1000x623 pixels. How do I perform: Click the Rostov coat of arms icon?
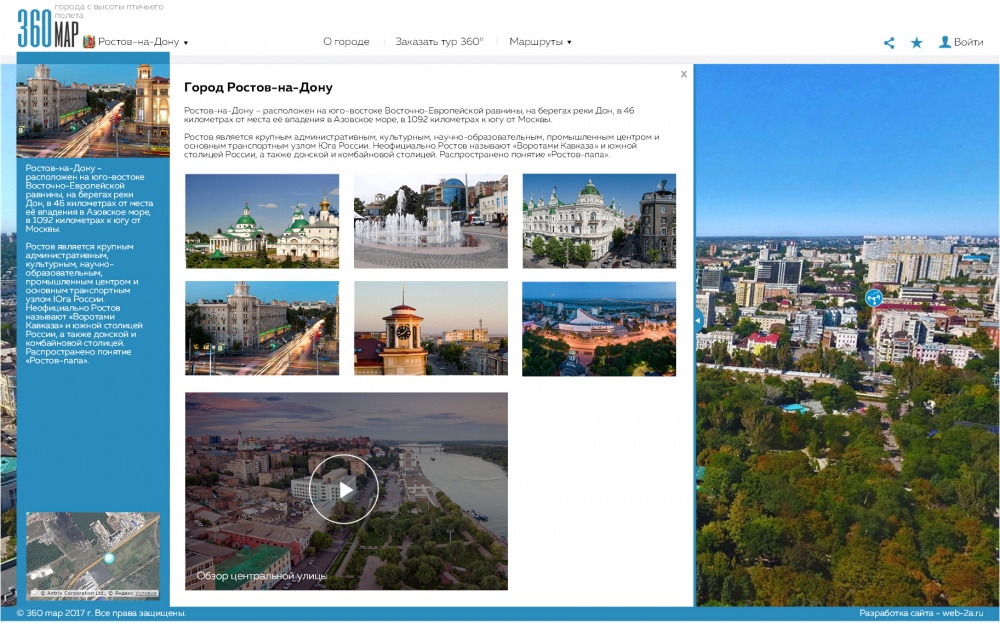(x=89, y=42)
